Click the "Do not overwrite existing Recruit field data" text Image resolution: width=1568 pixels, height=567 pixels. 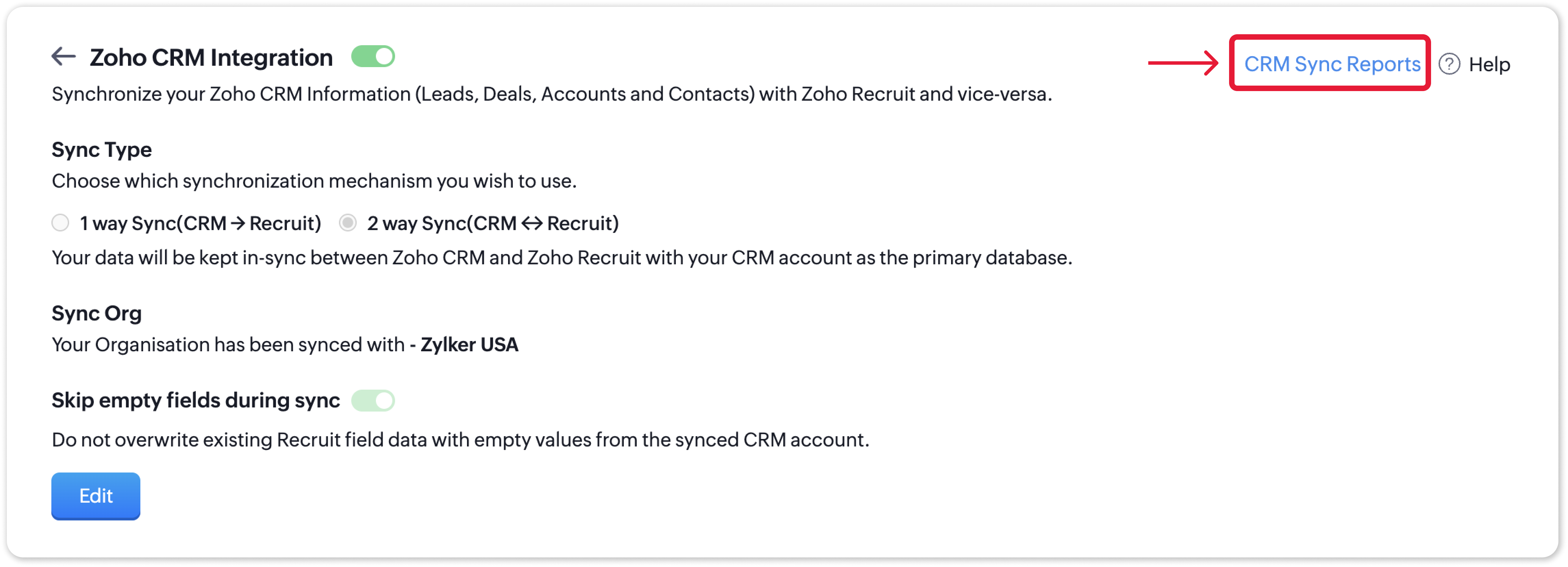[x=460, y=440]
